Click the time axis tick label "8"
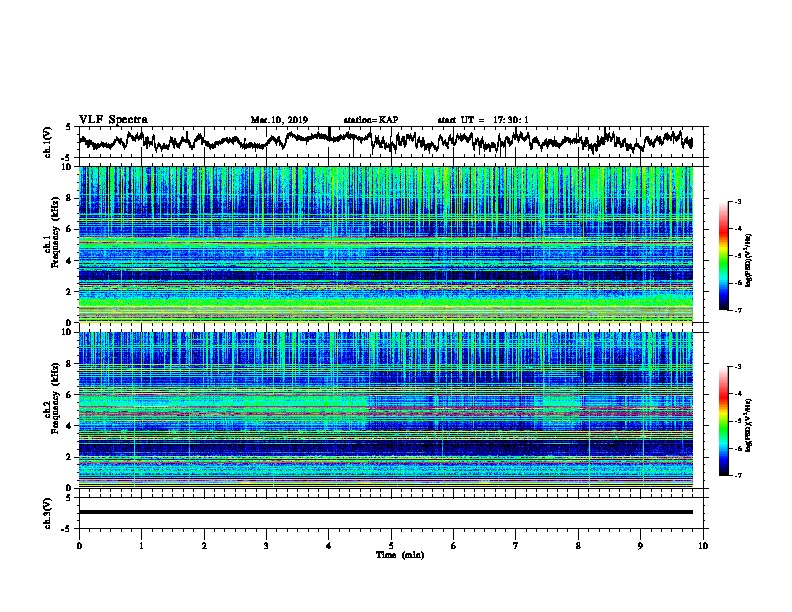This screenshot has height=612, width=792. [x=578, y=546]
